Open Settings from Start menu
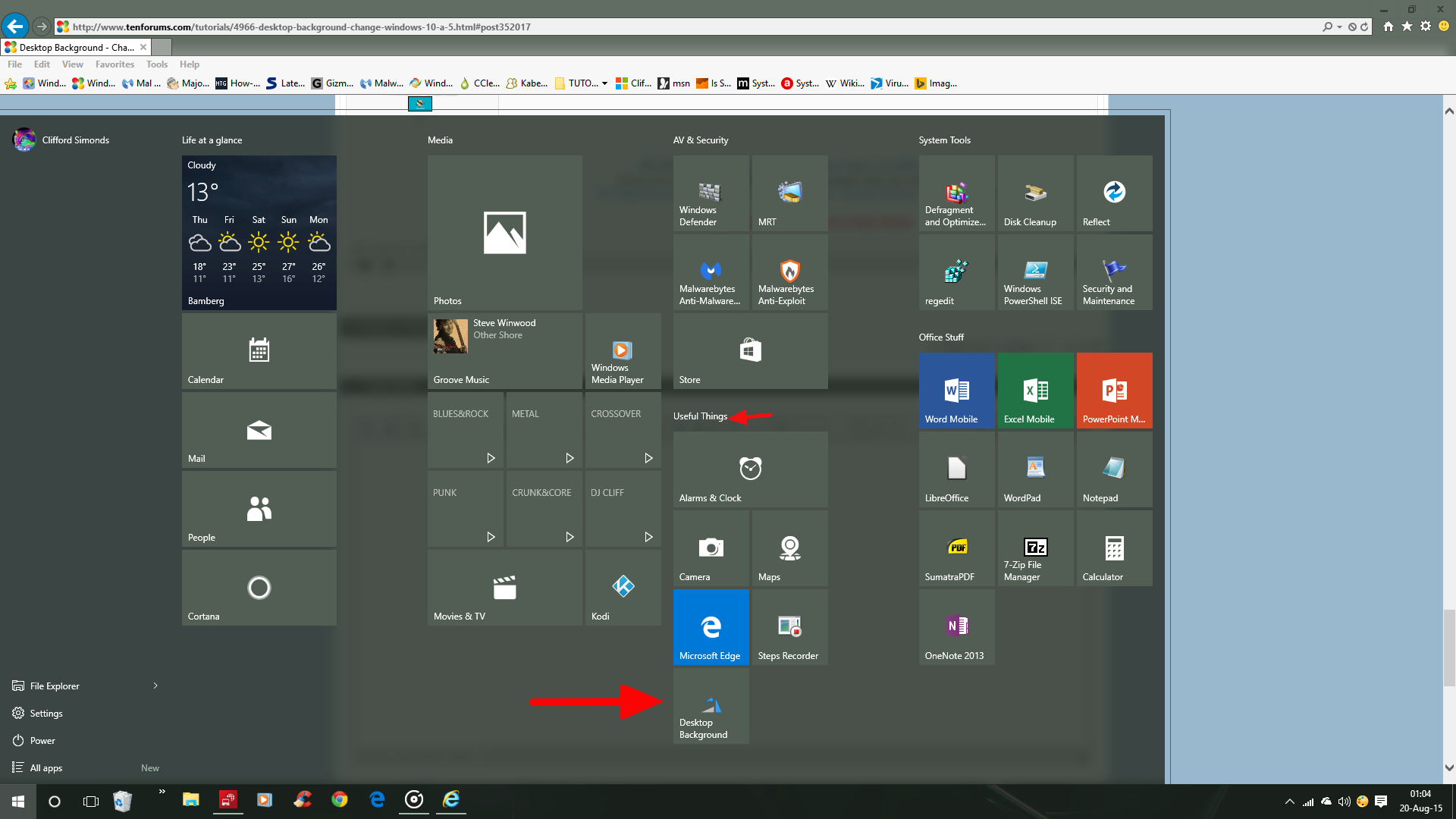The image size is (1456, 819). (46, 713)
